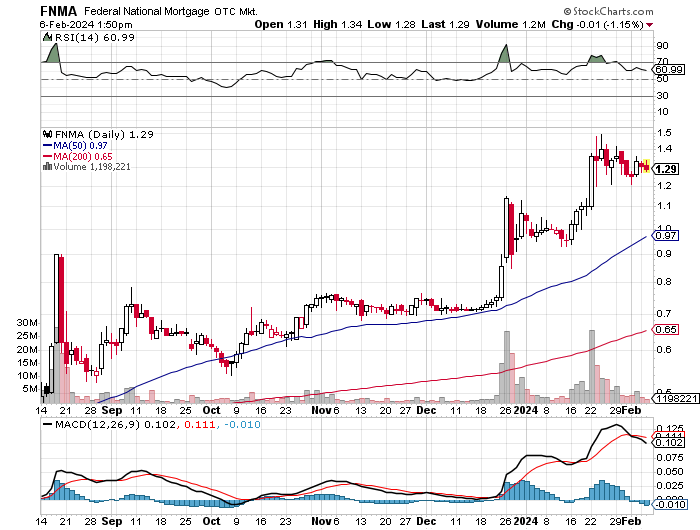700x530 pixels.
Task: Click the black MACD legend line marker
Action: point(47,424)
